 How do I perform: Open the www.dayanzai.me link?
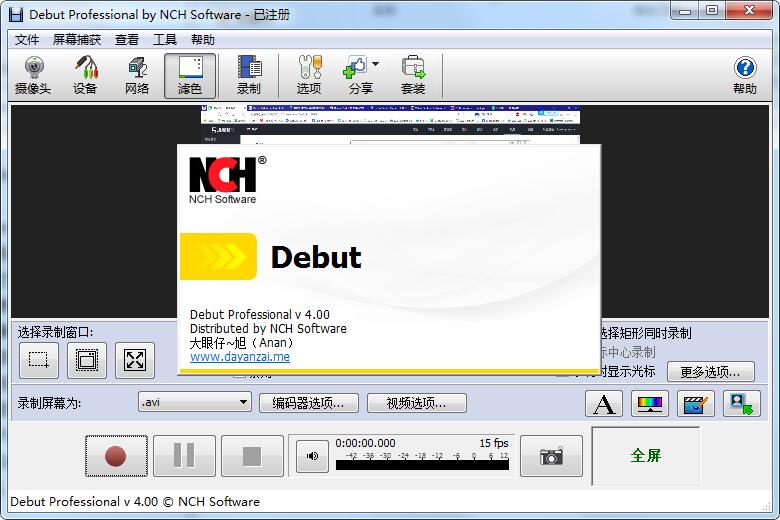click(x=240, y=357)
